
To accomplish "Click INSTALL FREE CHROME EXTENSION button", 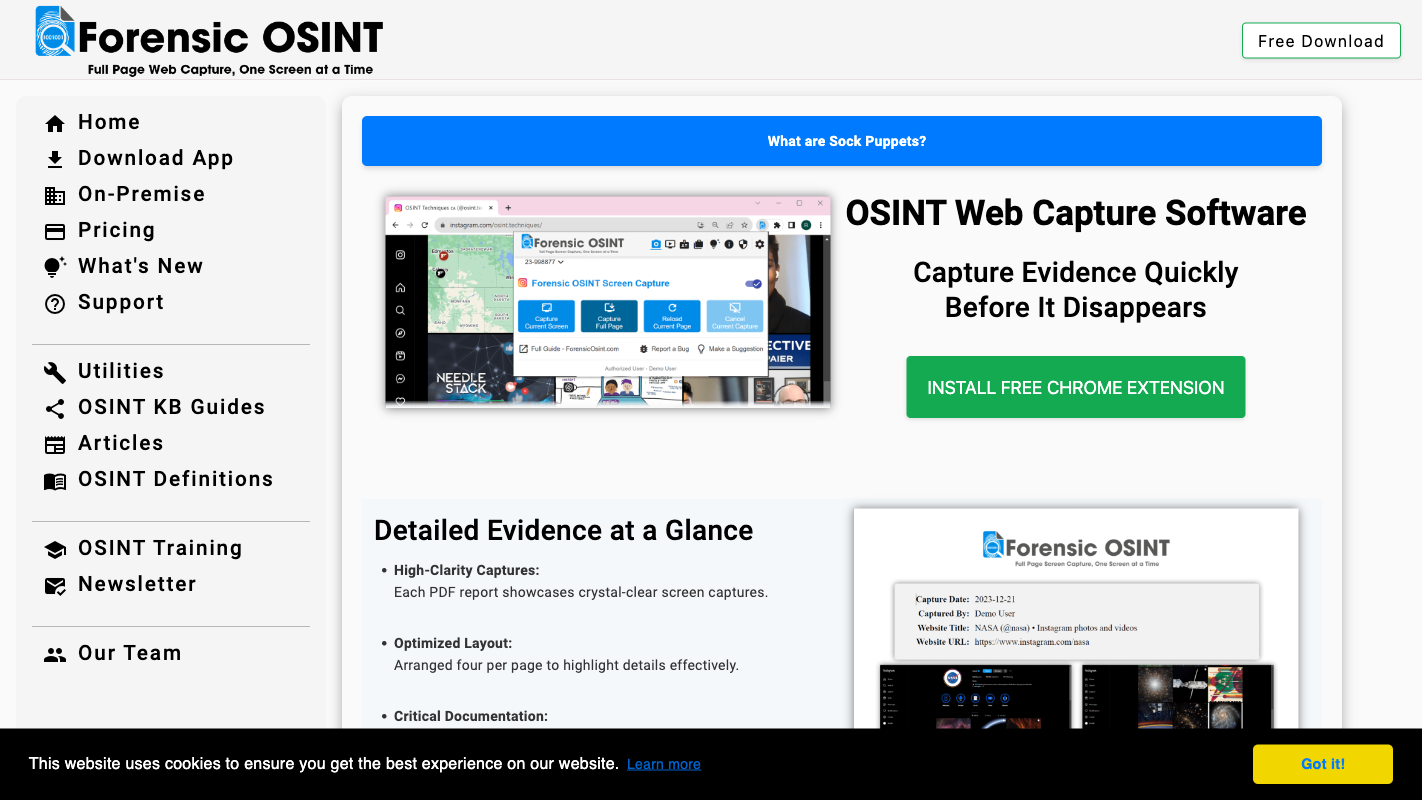I will [x=1076, y=387].
